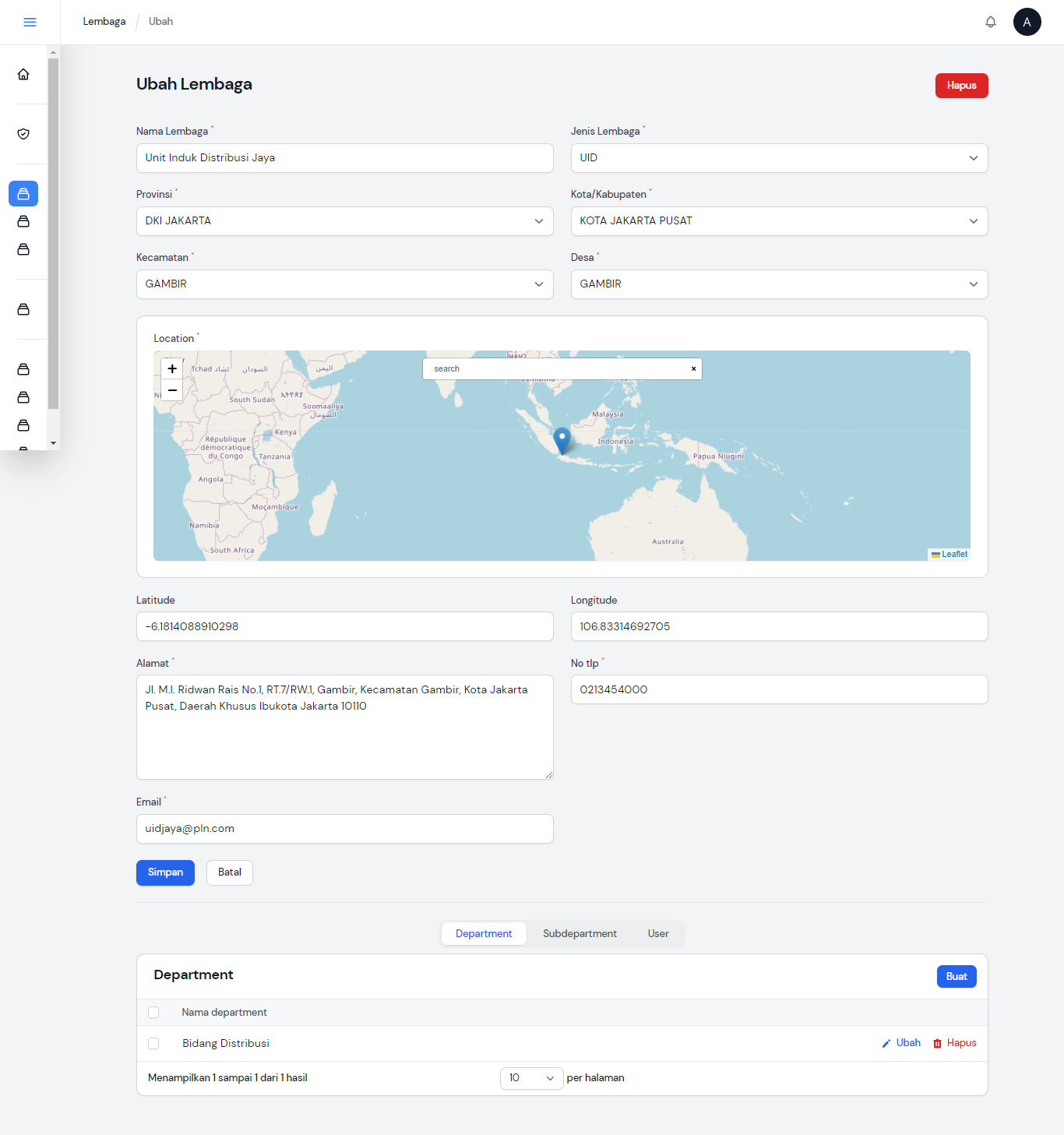Image resolution: width=1064 pixels, height=1135 pixels.
Task: Open the per halaman rows dropdown
Action: click(x=531, y=1078)
